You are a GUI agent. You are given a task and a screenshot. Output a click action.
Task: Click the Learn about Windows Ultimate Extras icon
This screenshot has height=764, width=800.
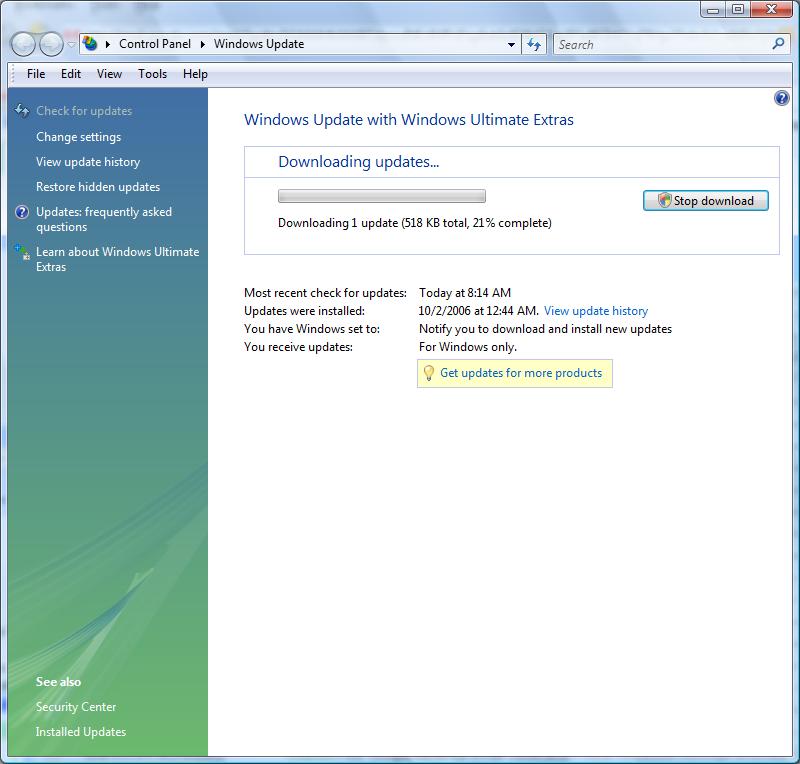point(22,252)
